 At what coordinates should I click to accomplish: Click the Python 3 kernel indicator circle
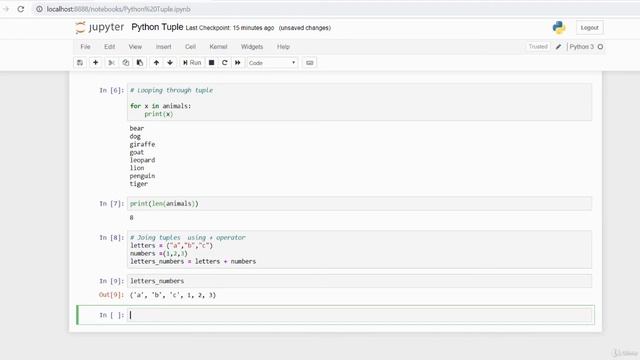[600, 47]
